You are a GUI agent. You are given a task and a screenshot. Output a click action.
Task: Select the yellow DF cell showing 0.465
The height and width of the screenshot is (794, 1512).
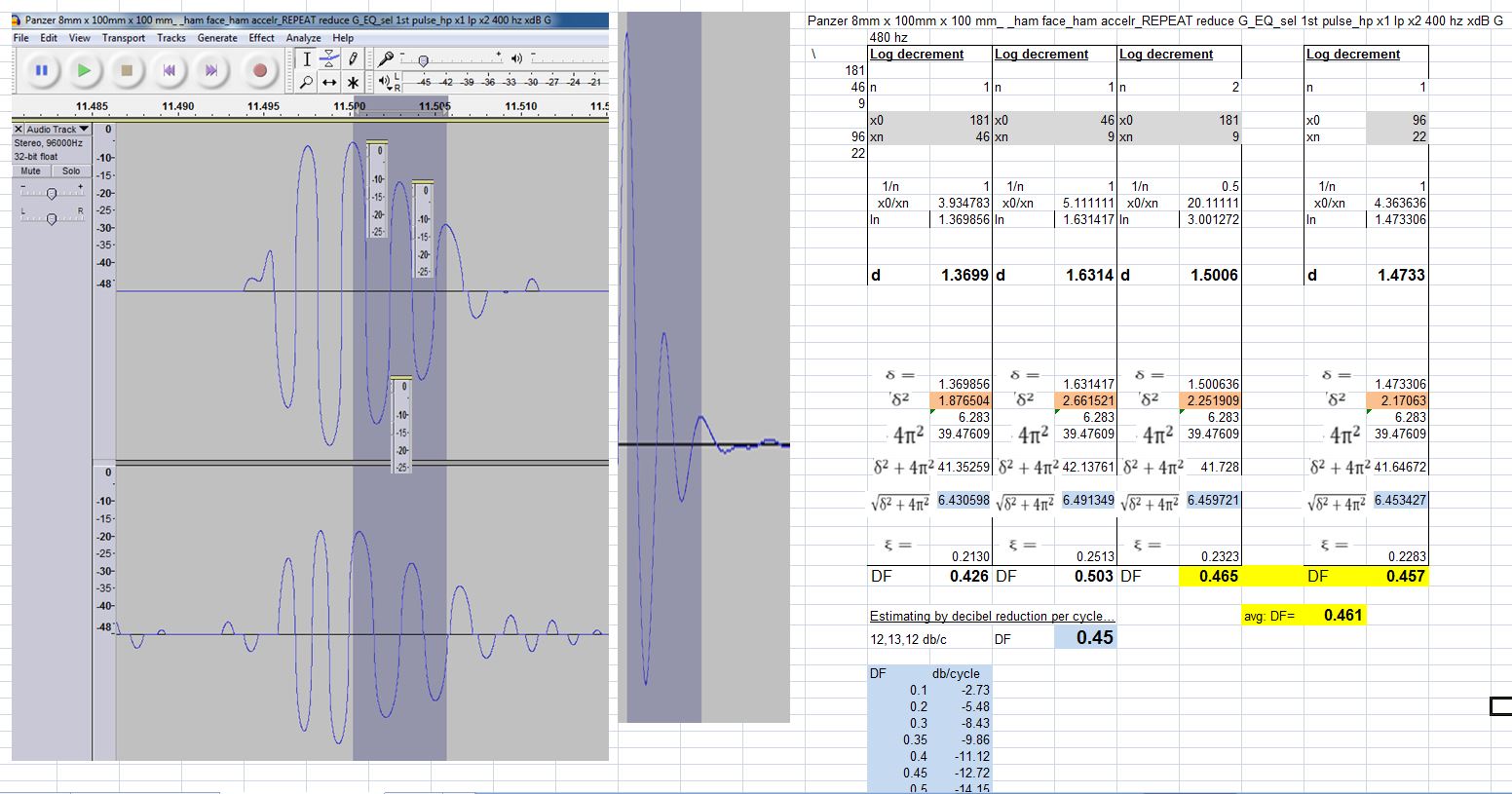(1209, 576)
